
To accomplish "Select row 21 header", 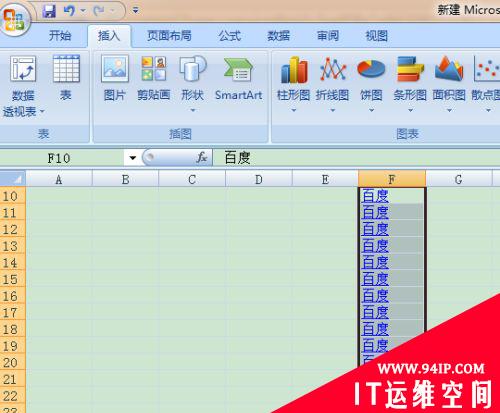I will (12, 379).
